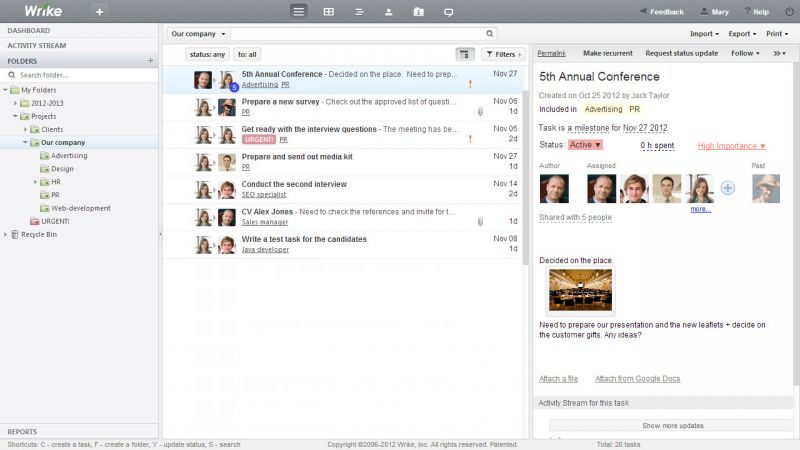800x450 pixels.
Task: Click the more... link under assignees
Action: pyautogui.click(x=701, y=209)
